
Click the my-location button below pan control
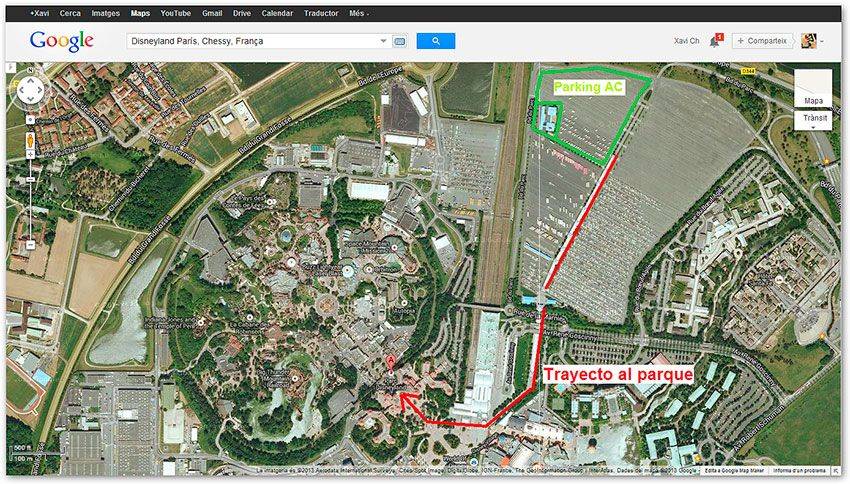(x=30, y=119)
